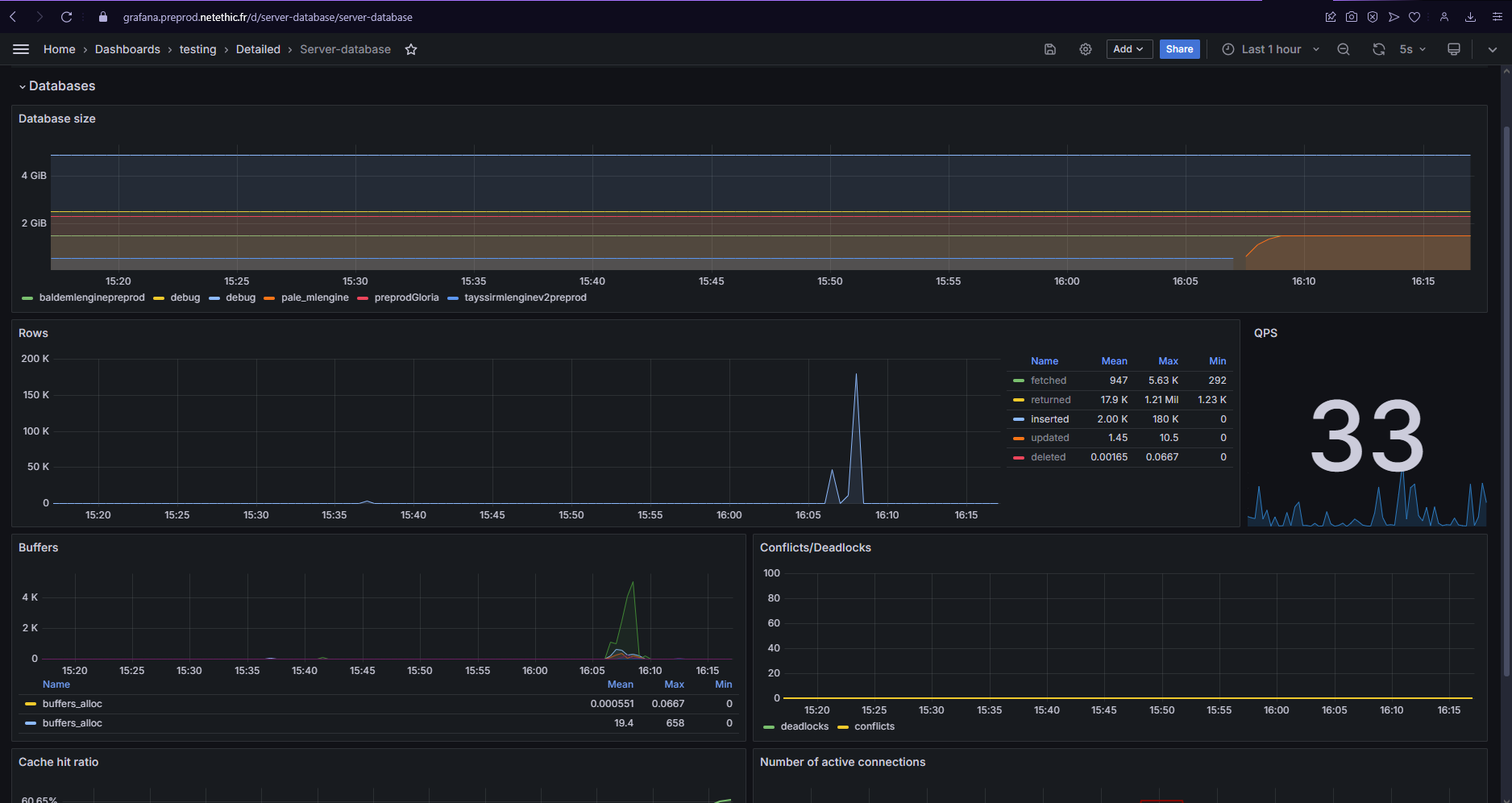Star the Server-database dashboard as favorite
1512x803 pixels.
click(411, 49)
